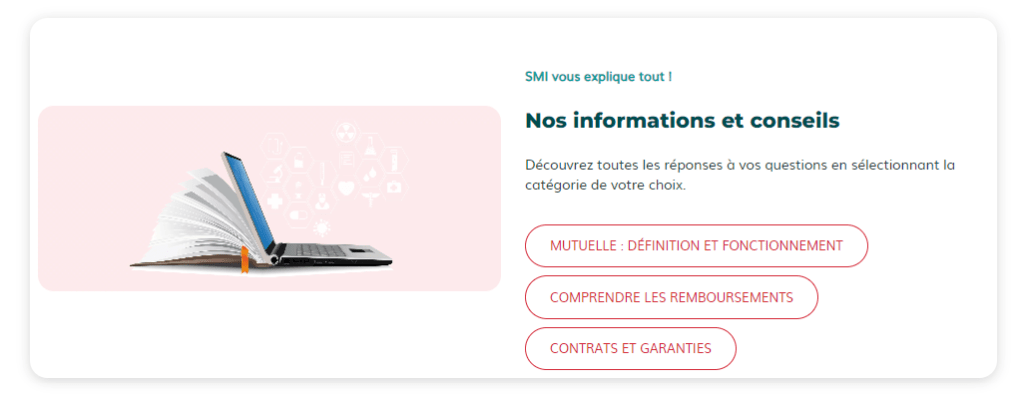
Task: Select the Comprendre les remboursements button
Action: pyautogui.click(x=671, y=297)
